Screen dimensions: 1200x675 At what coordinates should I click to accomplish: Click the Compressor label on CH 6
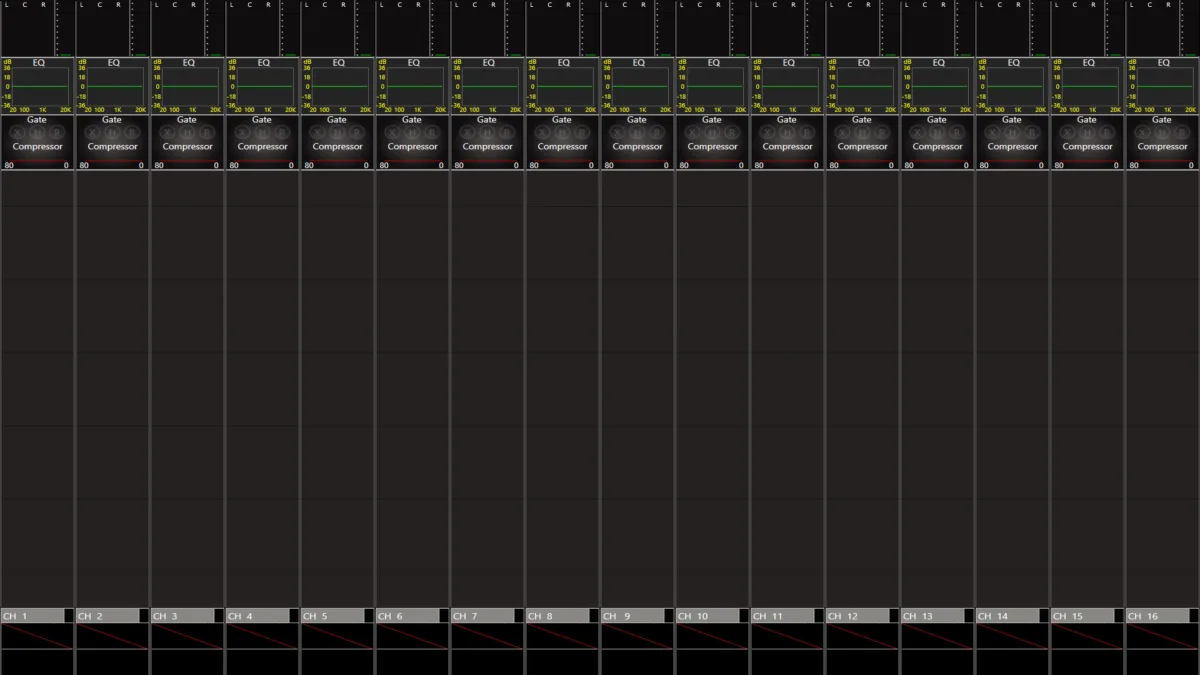pyautogui.click(x=412, y=147)
